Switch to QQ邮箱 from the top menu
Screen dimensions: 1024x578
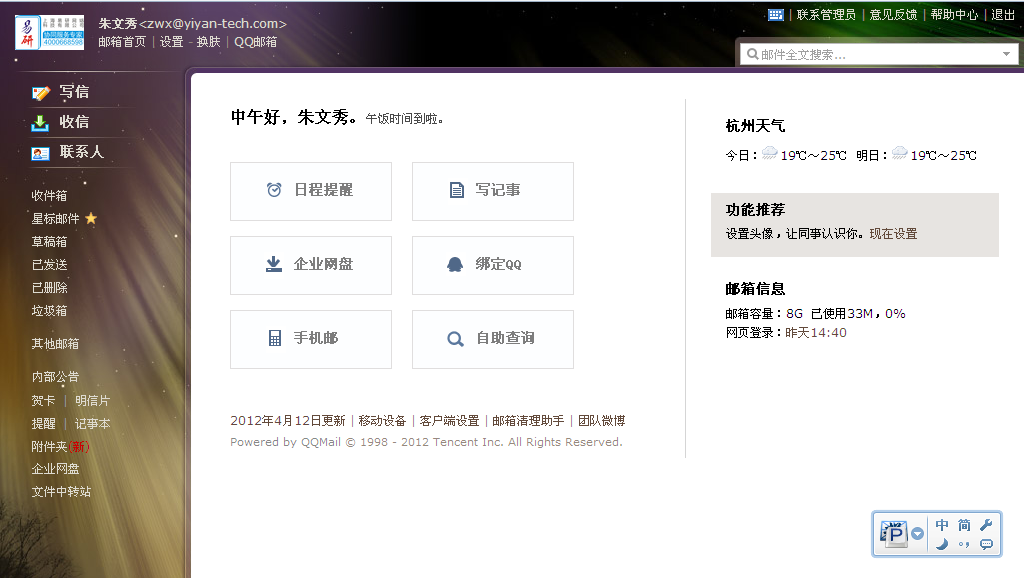click(256, 42)
